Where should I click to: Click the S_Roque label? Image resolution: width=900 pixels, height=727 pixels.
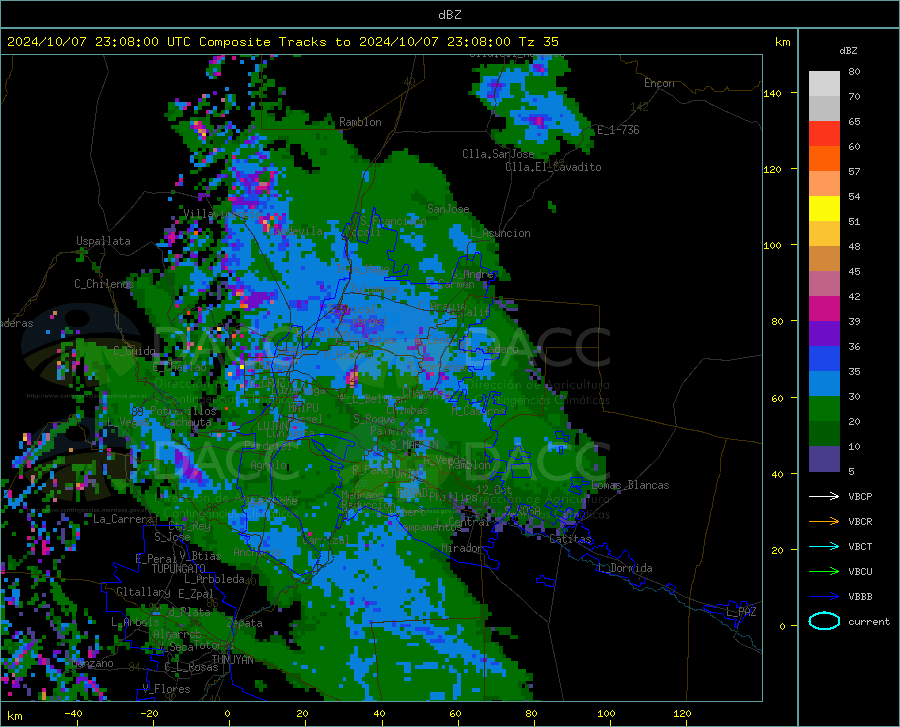pyautogui.click(x=374, y=419)
